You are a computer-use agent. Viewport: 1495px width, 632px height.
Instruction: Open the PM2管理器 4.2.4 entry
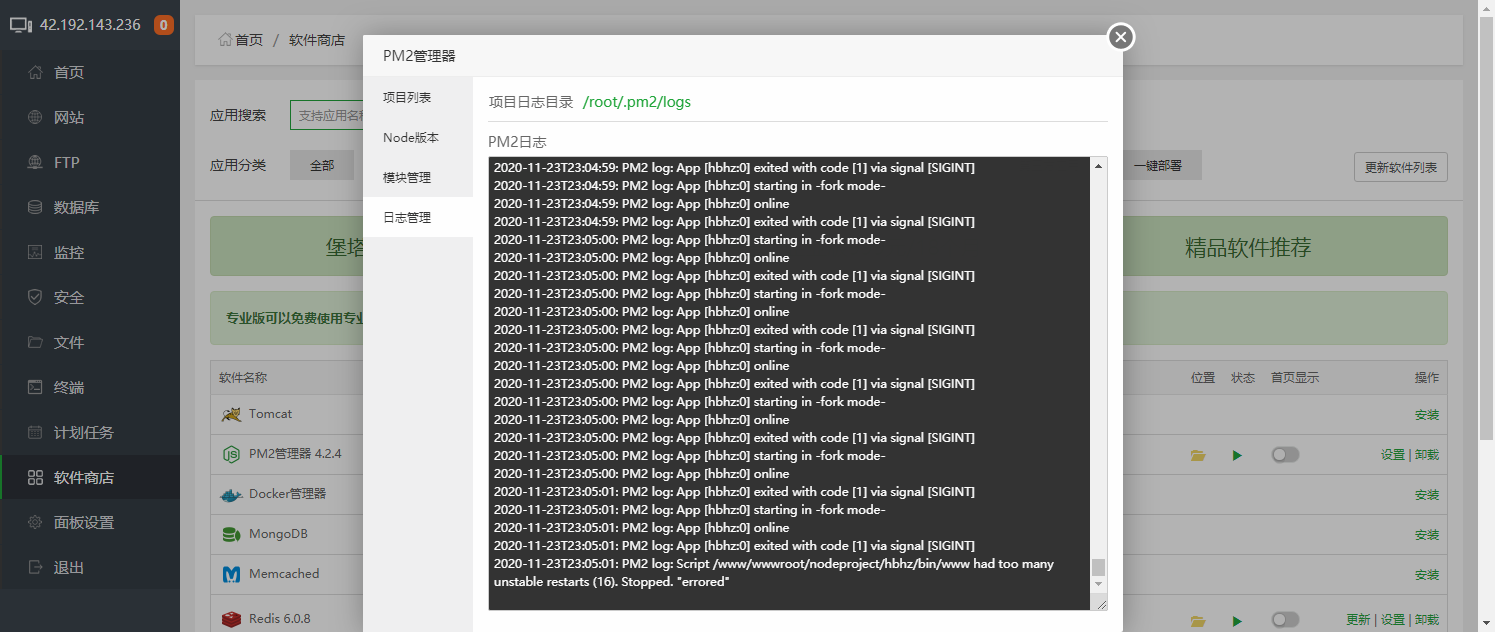pos(295,453)
